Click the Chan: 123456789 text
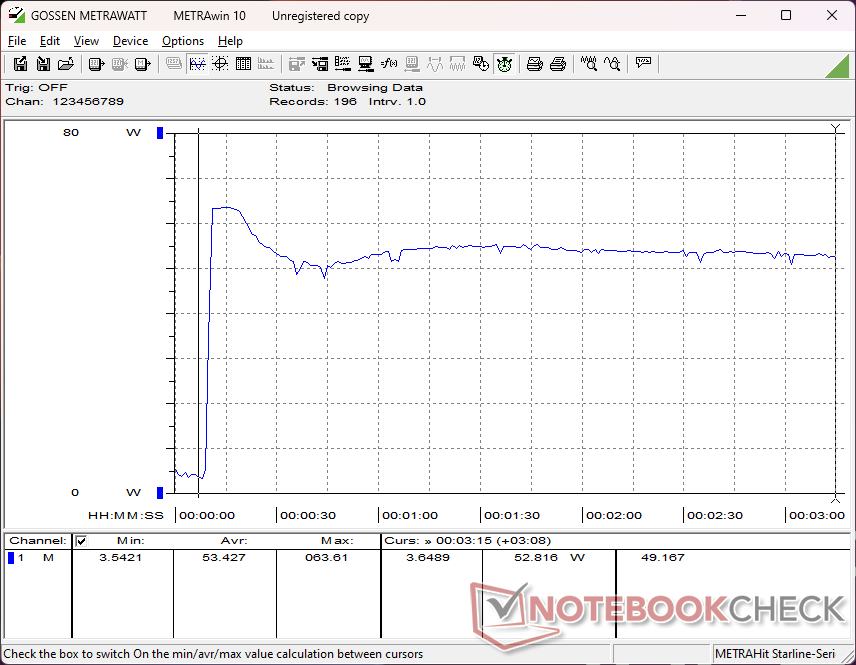 click(64, 102)
